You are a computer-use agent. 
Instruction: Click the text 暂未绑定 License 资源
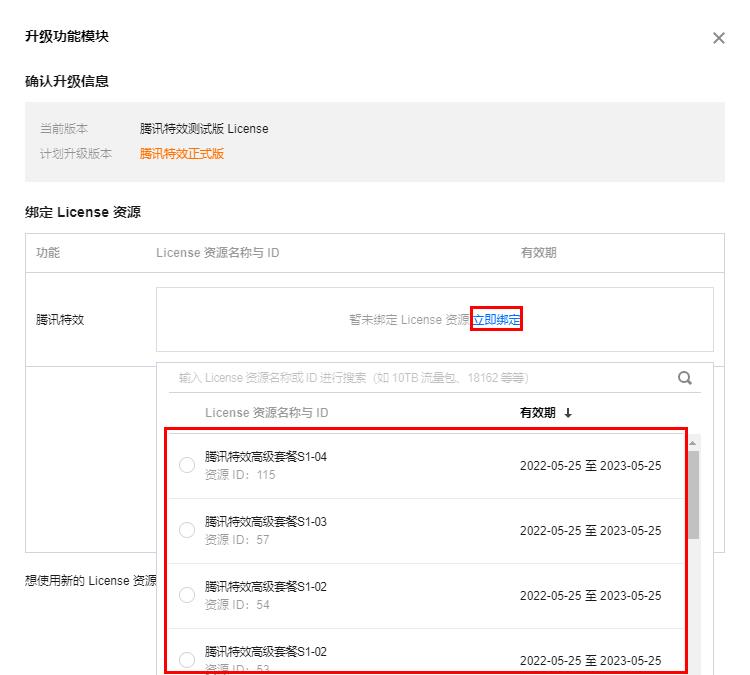coord(409,319)
